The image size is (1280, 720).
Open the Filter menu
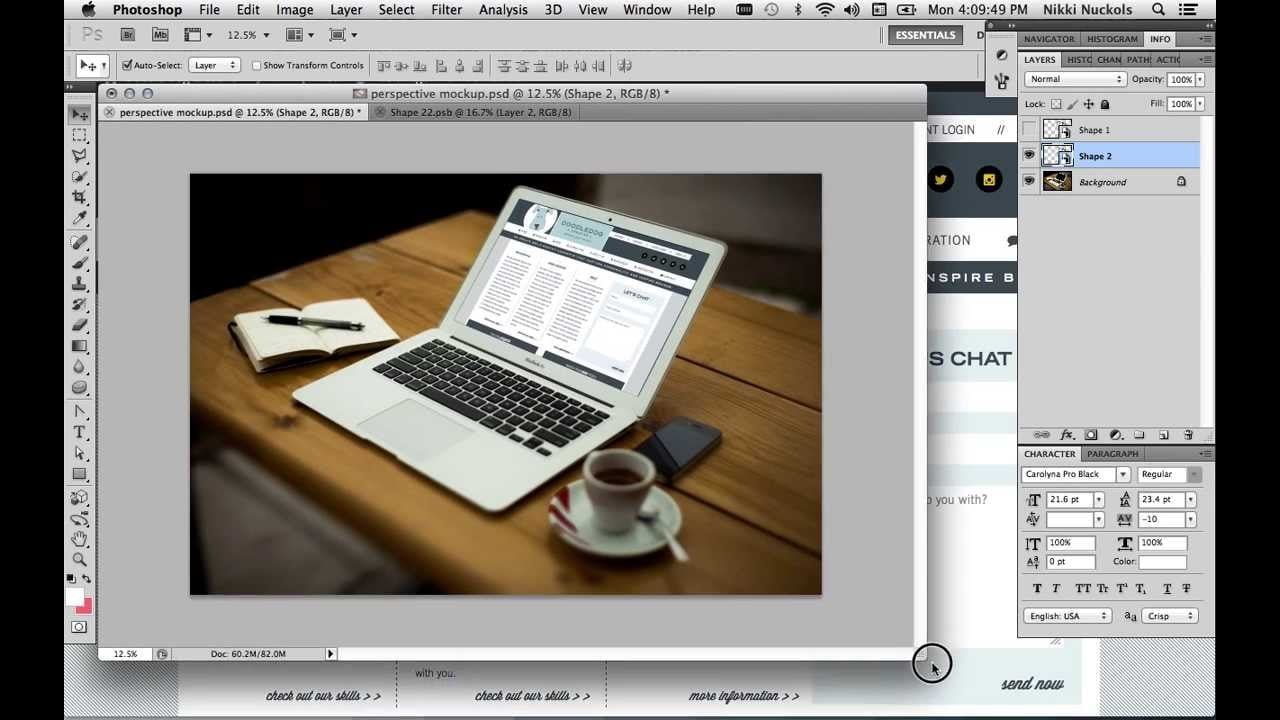tap(446, 10)
